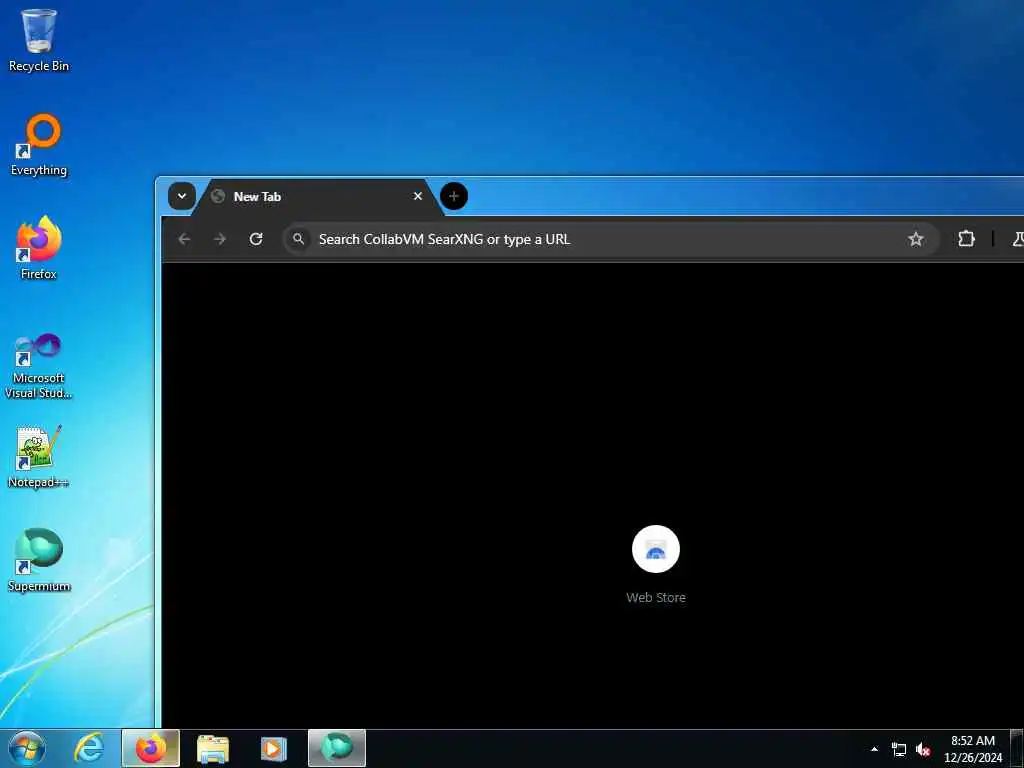Show hidden system tray icons
Viewport: 1024px width, 768px height.
[874, 749]
